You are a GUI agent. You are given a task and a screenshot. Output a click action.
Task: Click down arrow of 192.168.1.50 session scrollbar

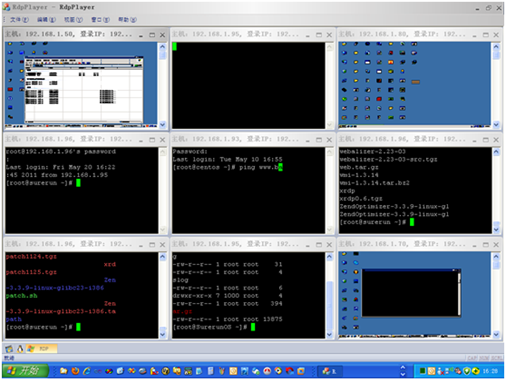pyautogui.click(x=162, y=125)
